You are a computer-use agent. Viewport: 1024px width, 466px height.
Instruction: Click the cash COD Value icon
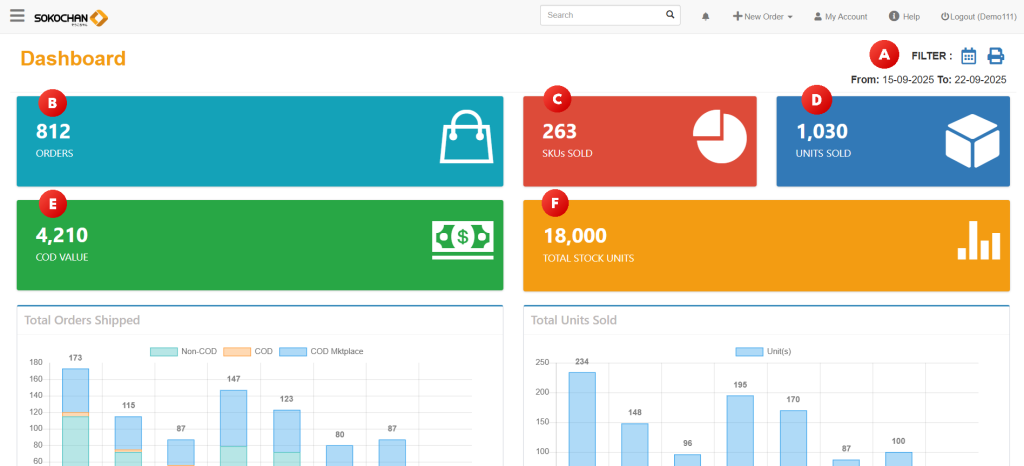click(x=462, y=239)
